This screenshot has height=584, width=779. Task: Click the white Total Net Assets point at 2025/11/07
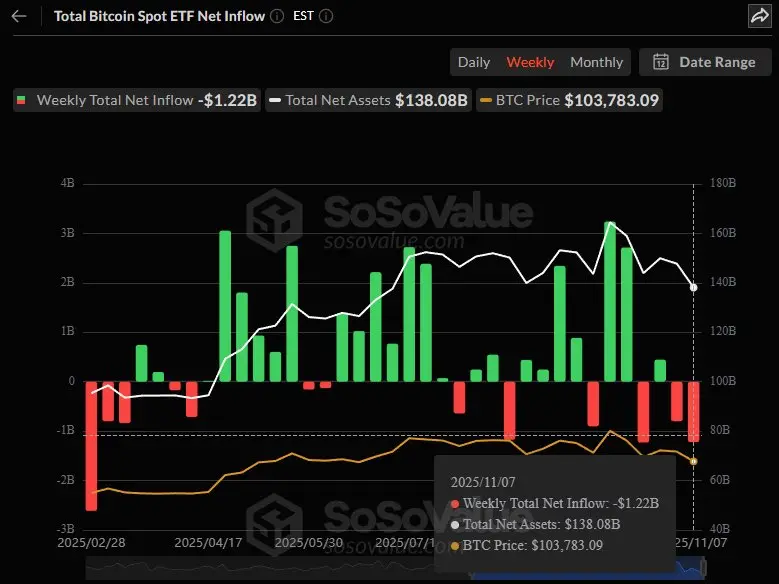[x=694, y=287]
